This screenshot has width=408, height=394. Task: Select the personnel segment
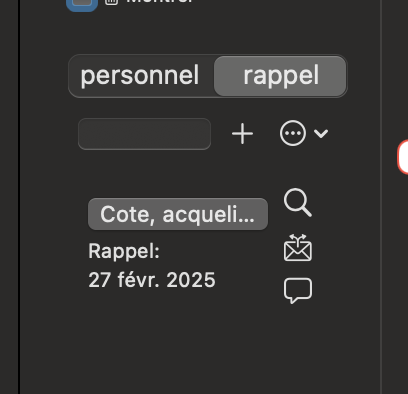pos(140,76)
